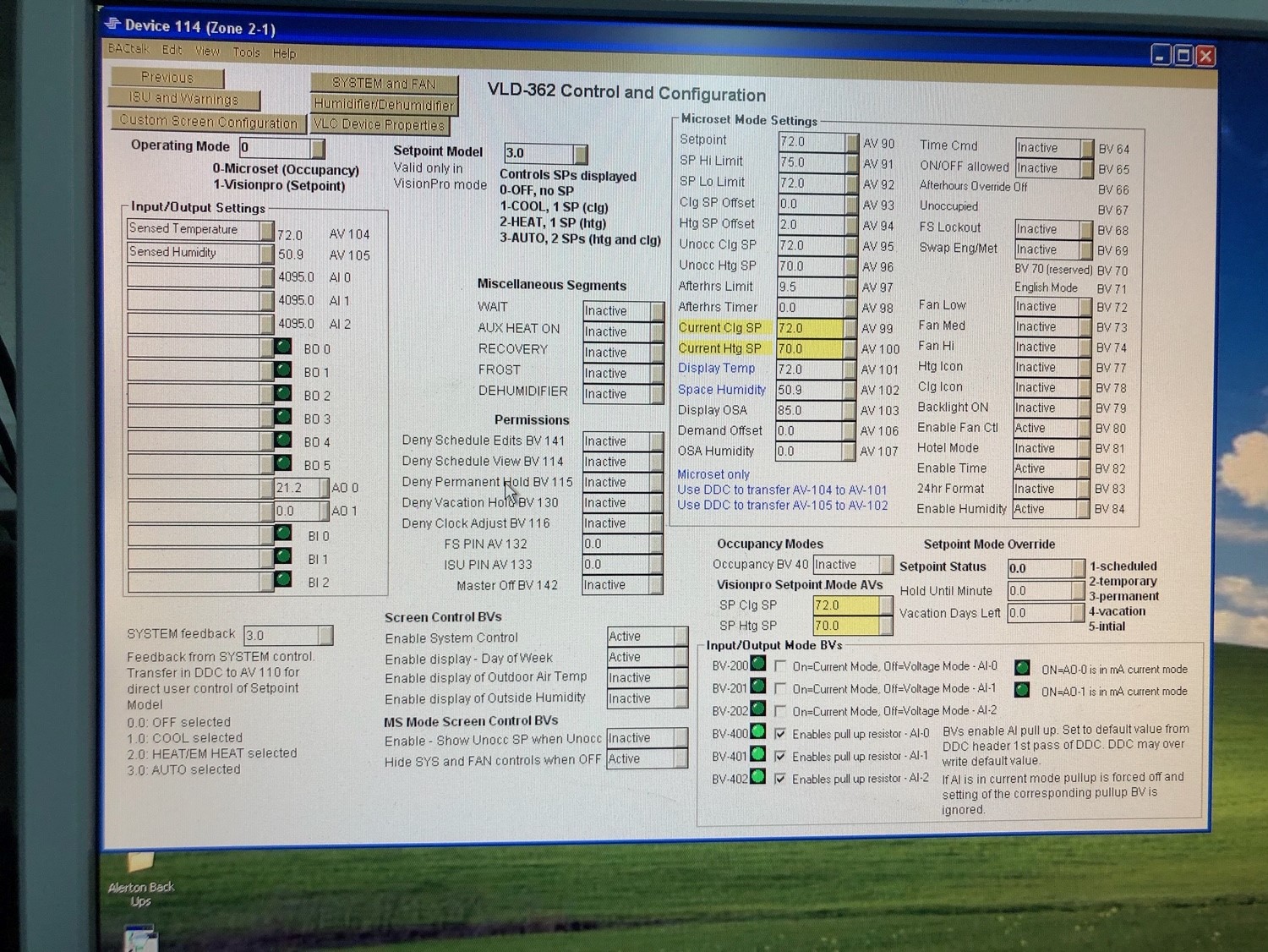Uncheck the AI-1 pull up resistor checkbox

780,757
